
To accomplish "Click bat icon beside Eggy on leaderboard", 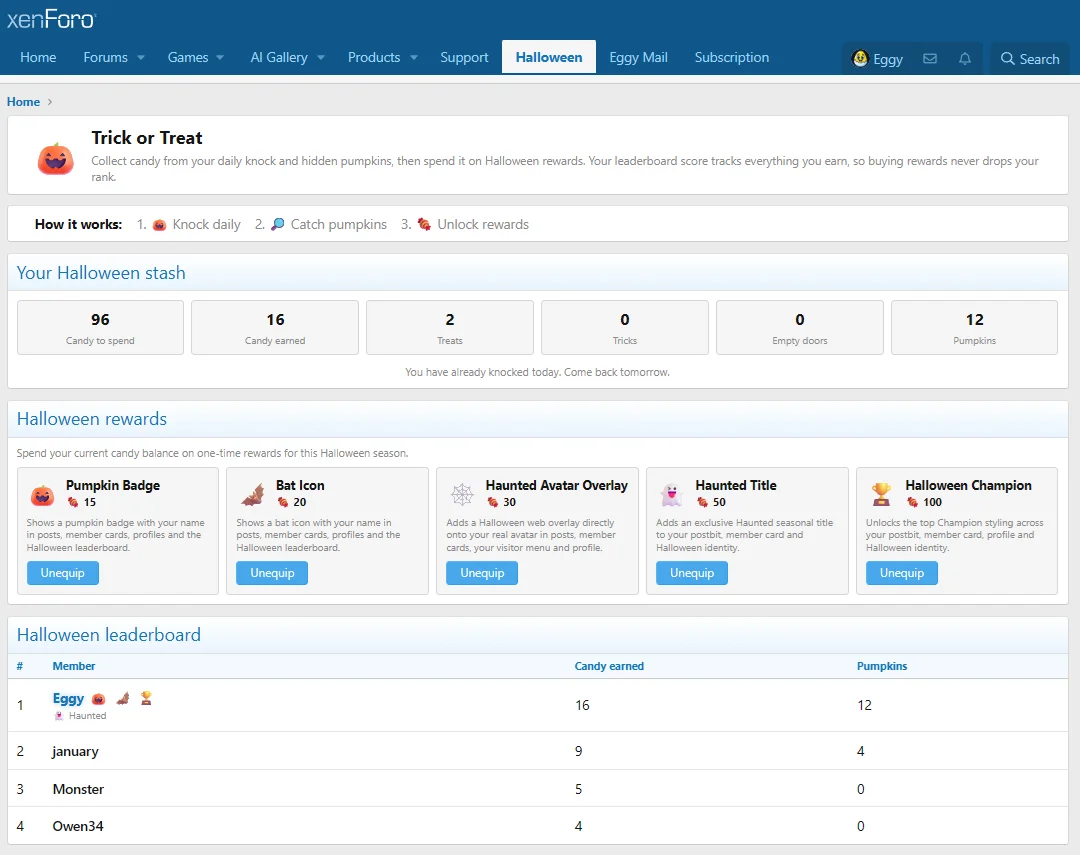I will click(123, 699).
